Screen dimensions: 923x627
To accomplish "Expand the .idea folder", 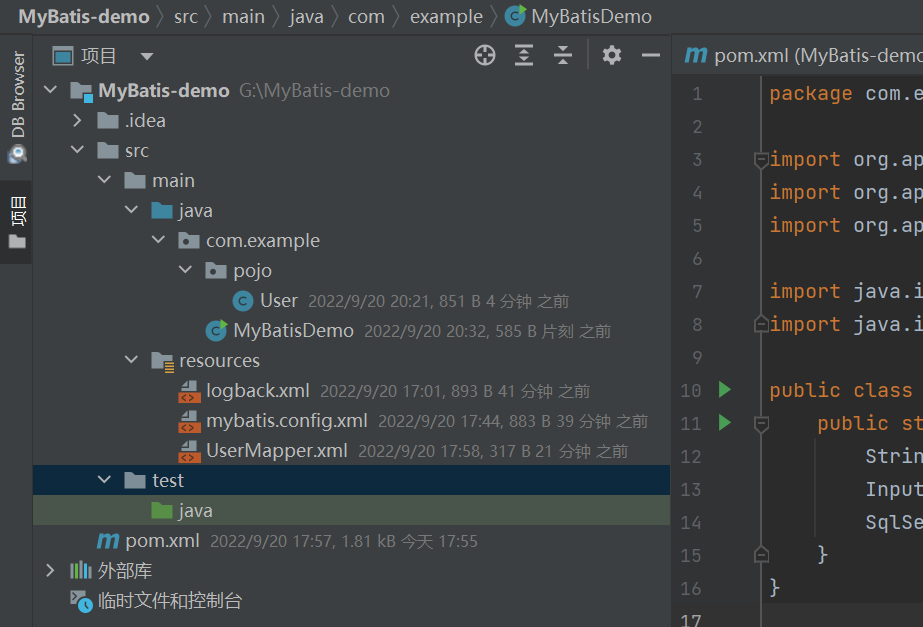I will 77,121.
